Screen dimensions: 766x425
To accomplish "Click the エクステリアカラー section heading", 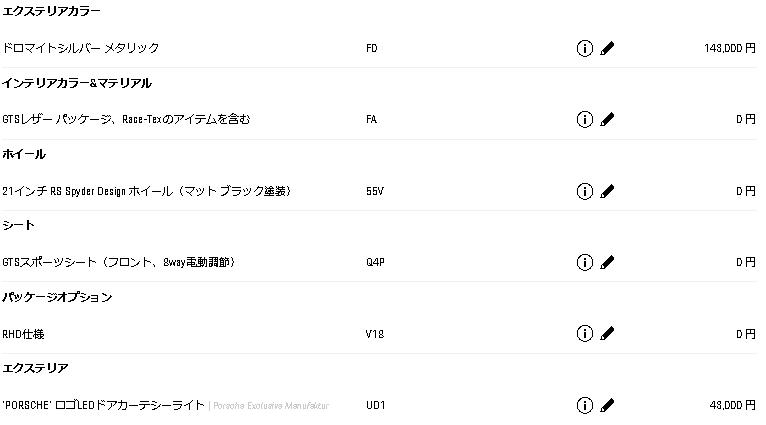I will click(51, 11).
